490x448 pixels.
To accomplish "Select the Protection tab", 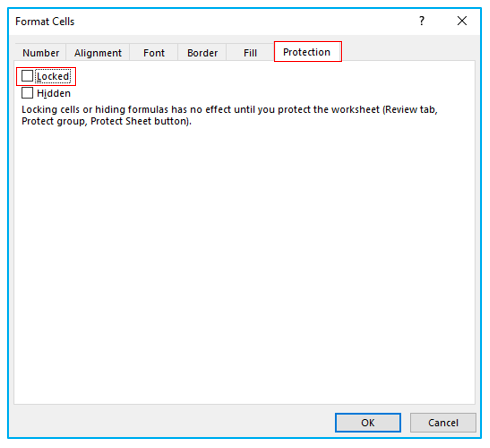I will (307, 52).
